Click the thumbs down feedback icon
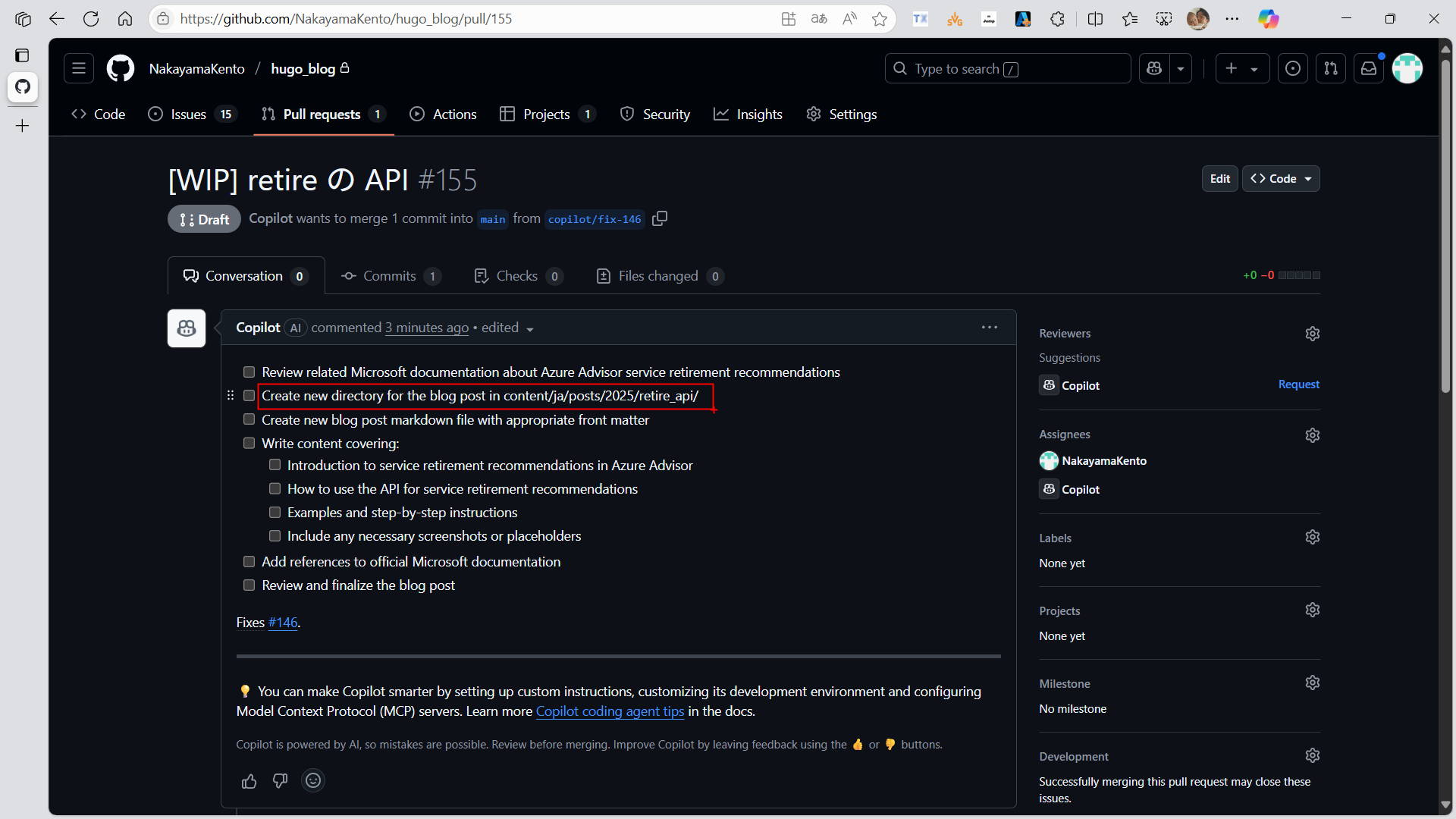The image size is (1456, 819). (281, 781)
